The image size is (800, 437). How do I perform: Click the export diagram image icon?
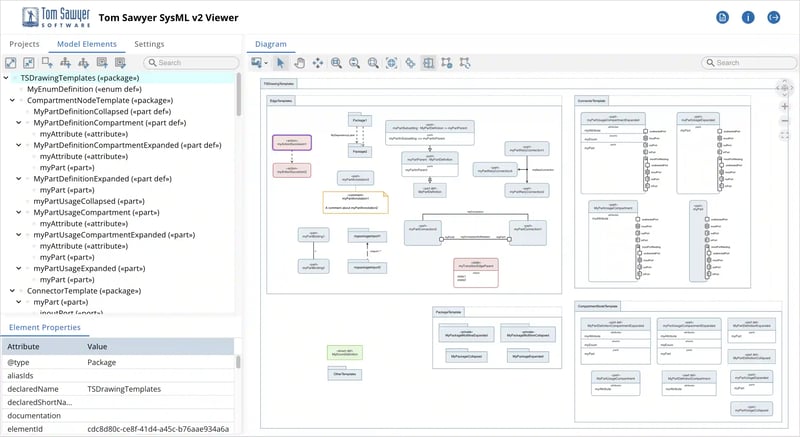pos(257,63)
